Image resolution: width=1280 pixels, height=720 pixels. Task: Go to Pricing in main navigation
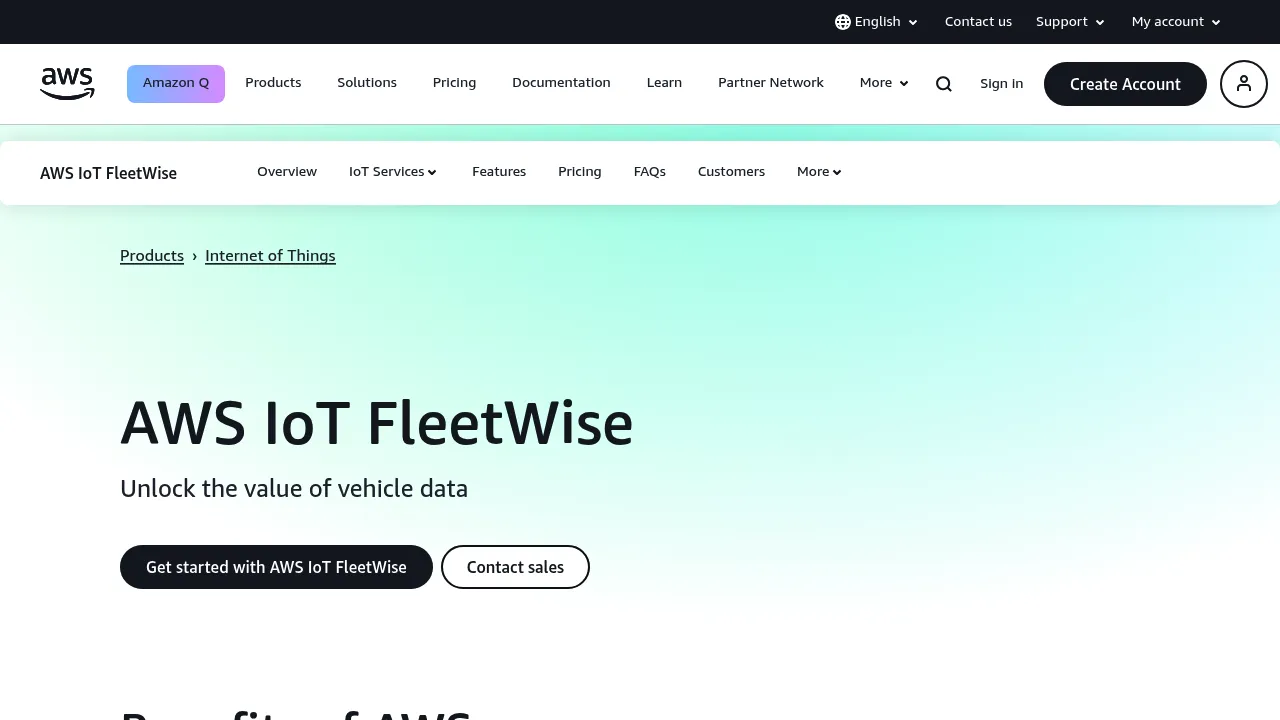click(x=454, y=83)
